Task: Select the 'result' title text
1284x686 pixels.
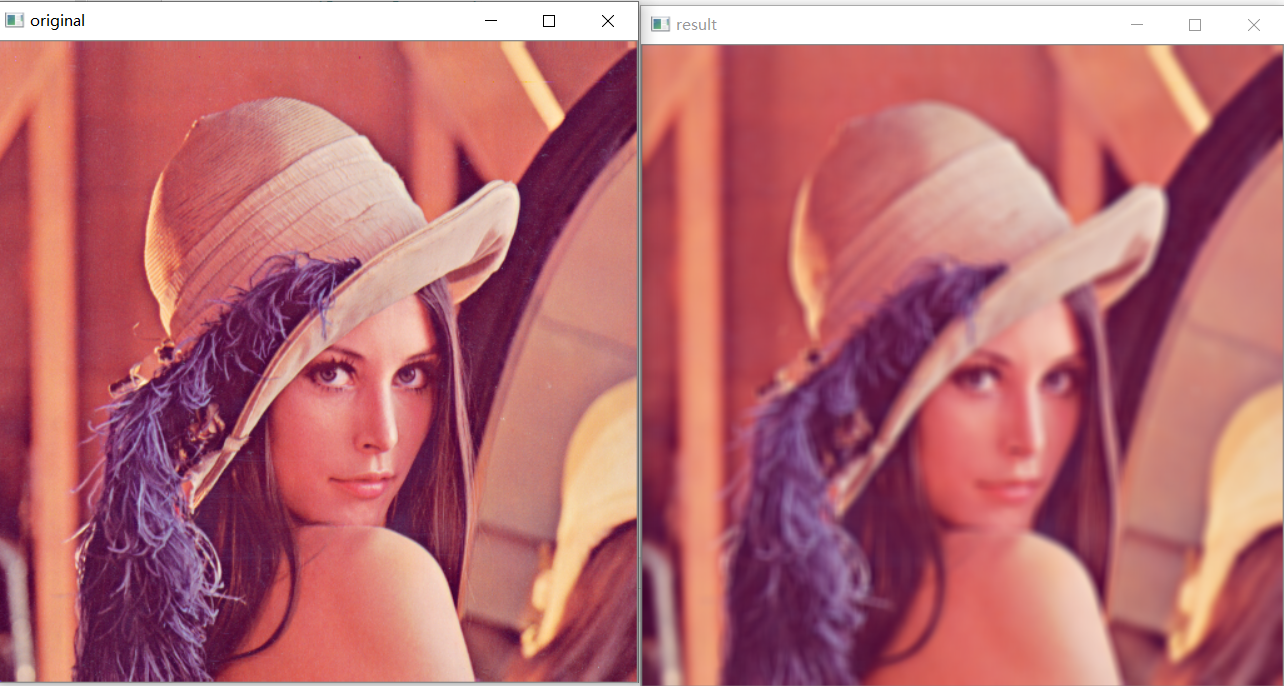Action: [696, 25]
